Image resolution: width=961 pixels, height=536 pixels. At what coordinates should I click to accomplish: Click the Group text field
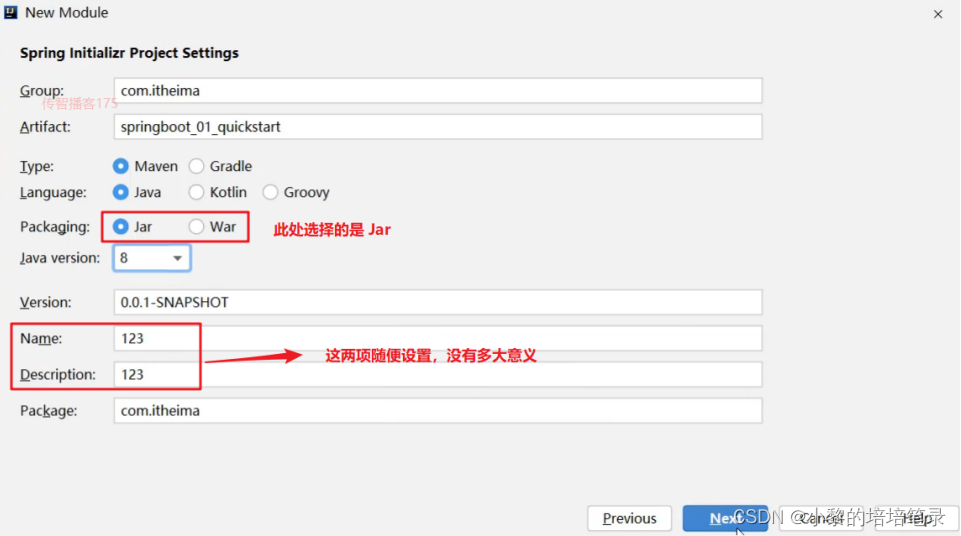coord(438,91)
